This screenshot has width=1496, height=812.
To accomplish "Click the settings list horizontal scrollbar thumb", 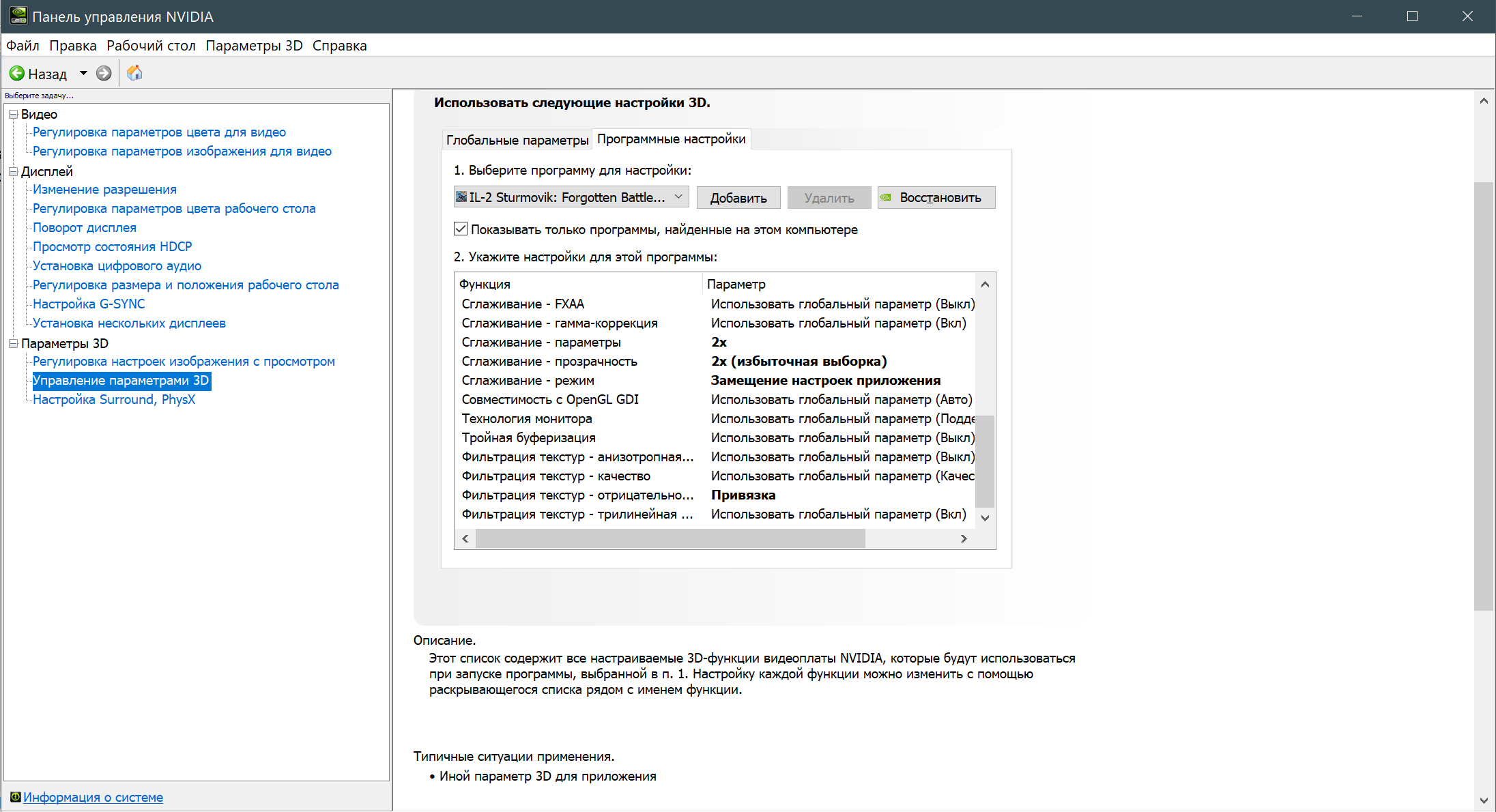I will pyautogui.click(x=670, y=539).
